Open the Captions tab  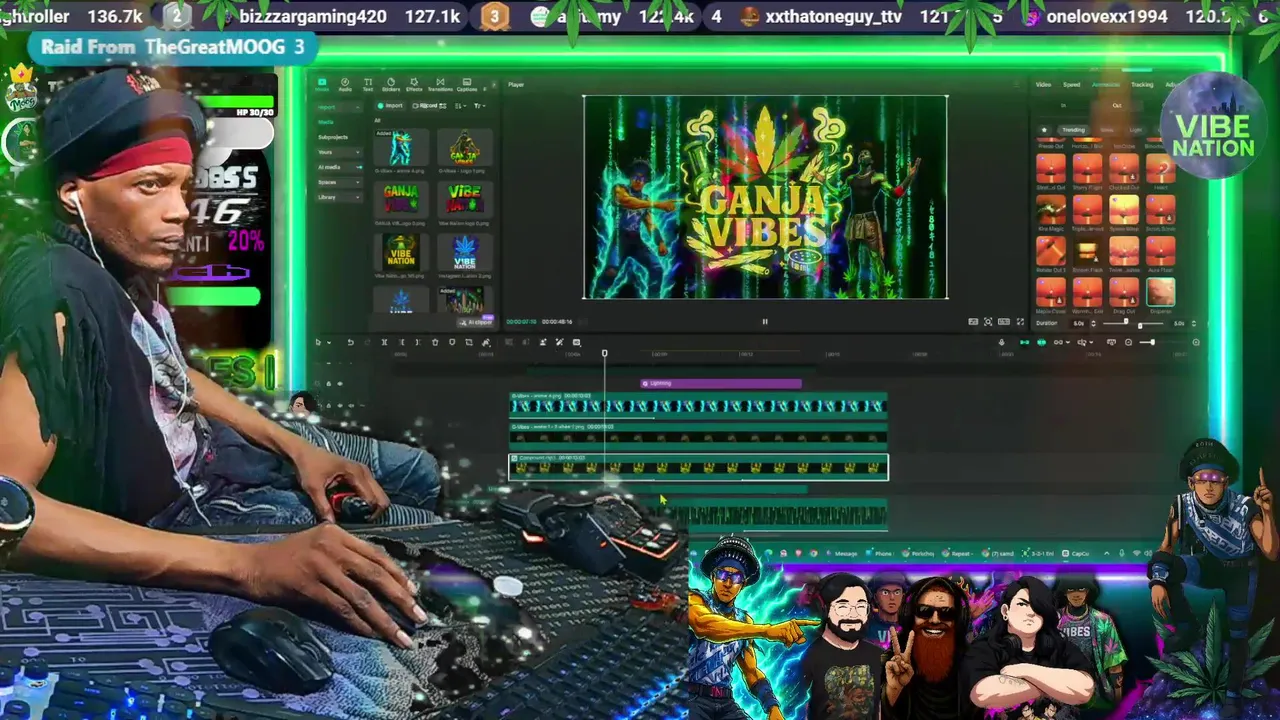coord(467,85)
